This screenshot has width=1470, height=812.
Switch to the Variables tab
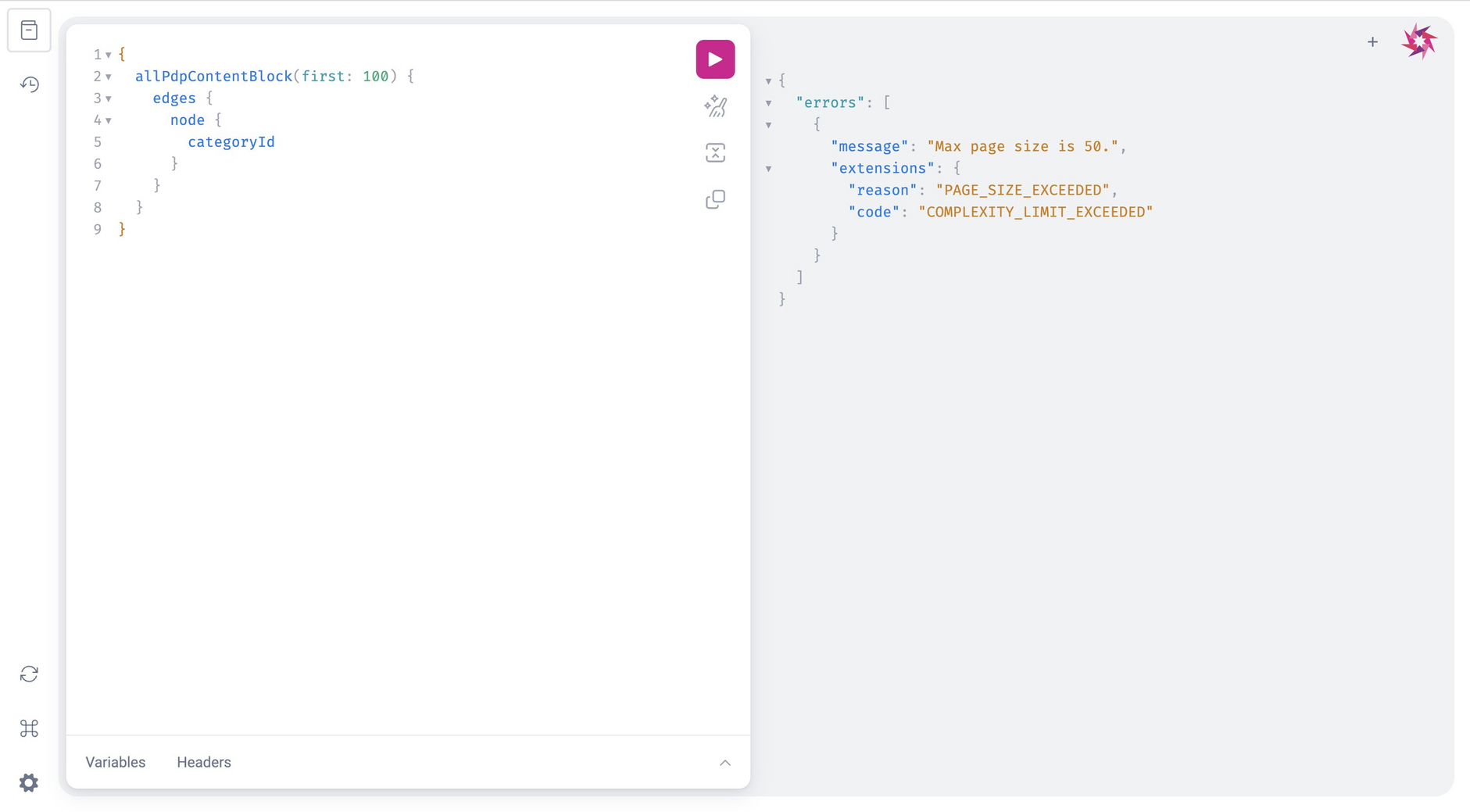pyautogui.click(x=115, y=762)
